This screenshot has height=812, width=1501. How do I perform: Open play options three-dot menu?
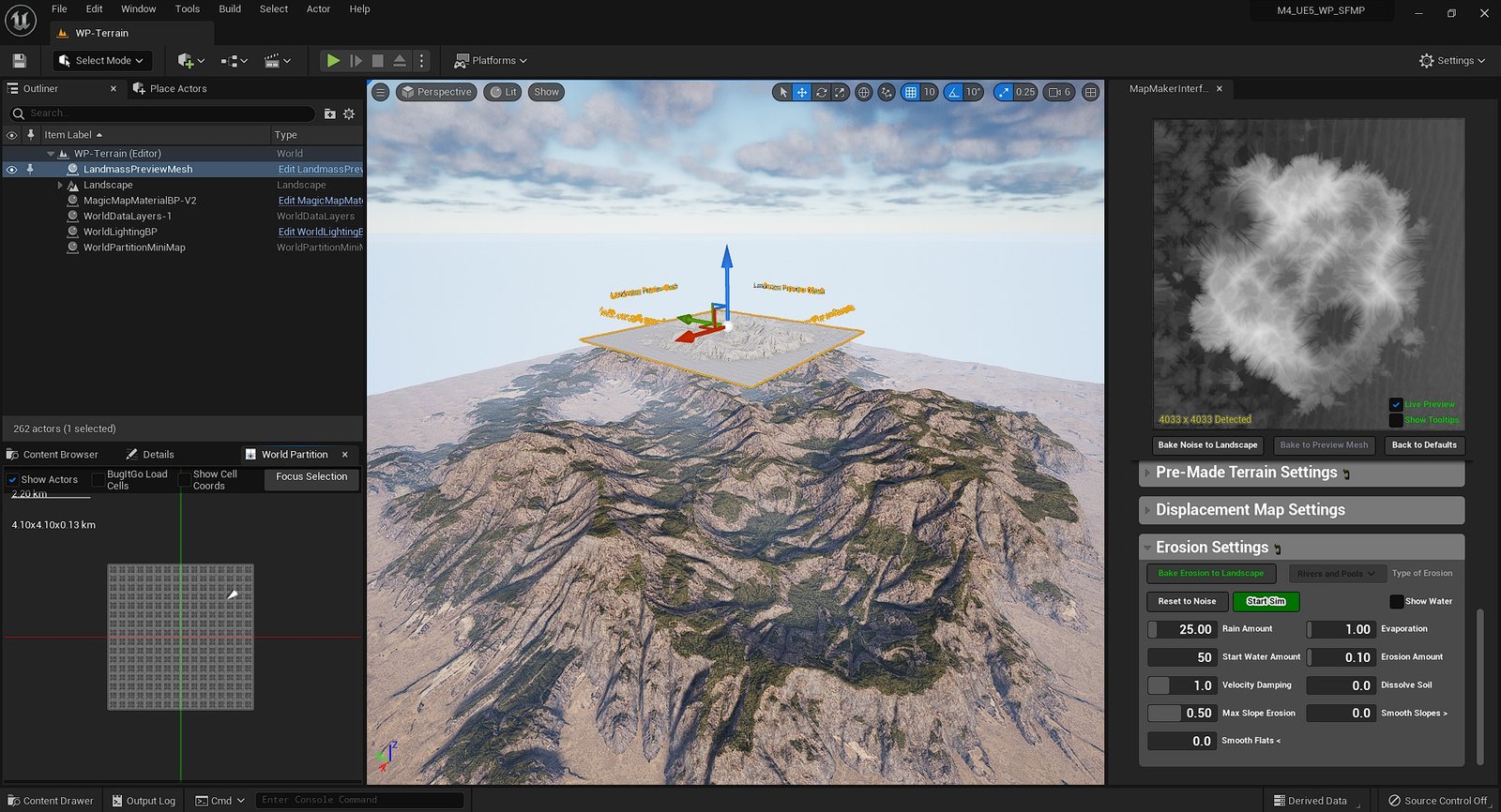click(x=422, y=61)
